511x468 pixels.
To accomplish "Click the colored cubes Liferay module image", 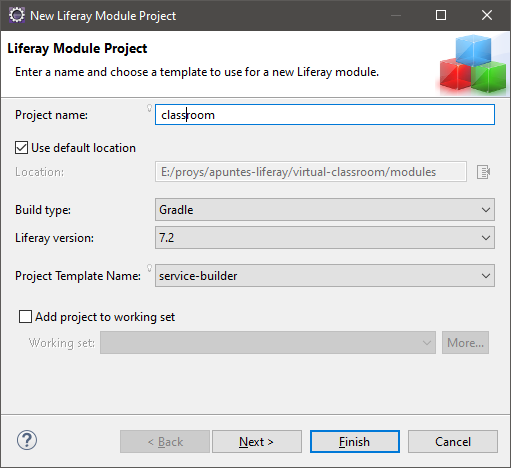I will (473, 64).
